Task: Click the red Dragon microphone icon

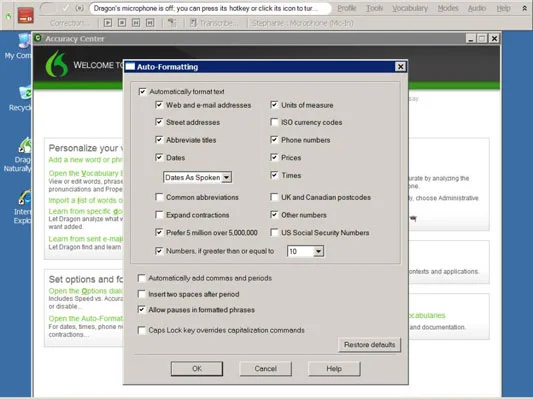Action: pos(25,16)
